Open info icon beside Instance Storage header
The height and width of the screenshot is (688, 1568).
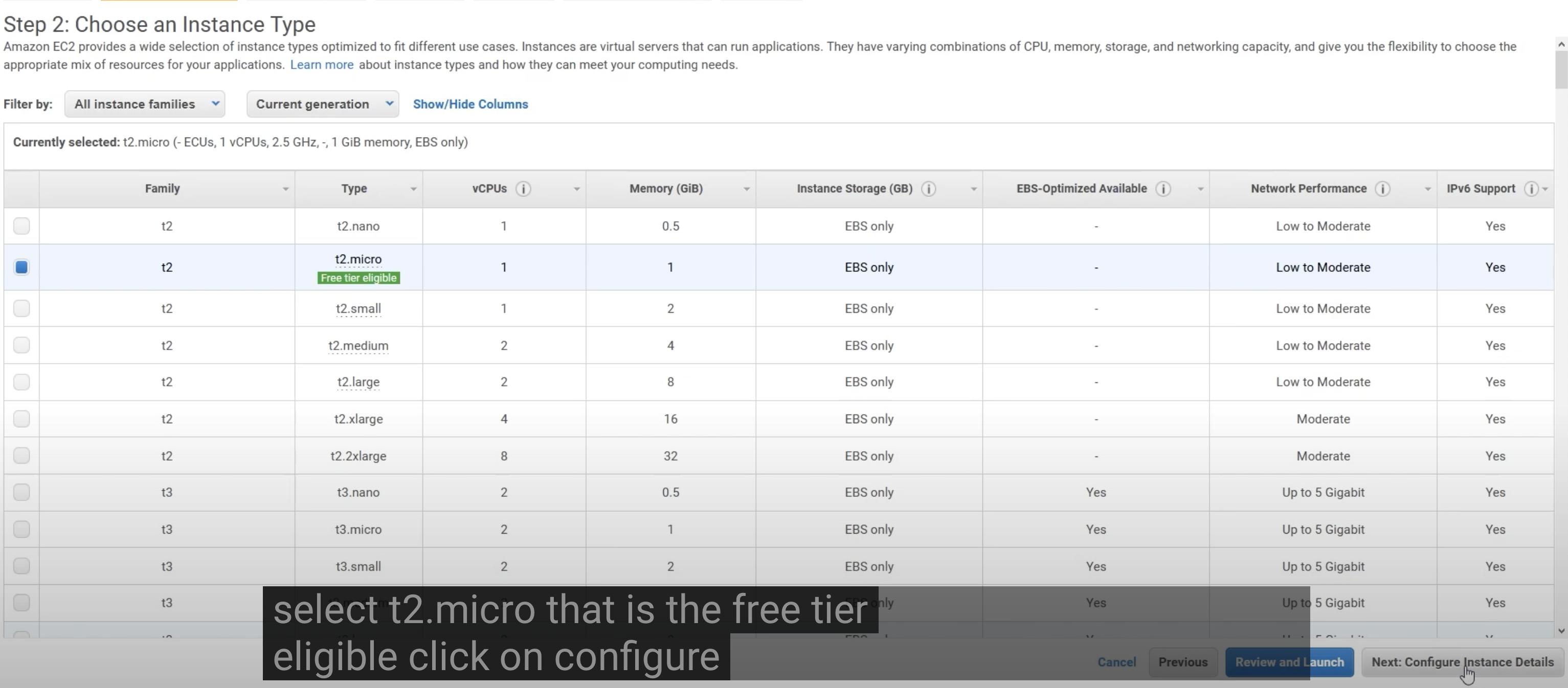tap(928, 189)
